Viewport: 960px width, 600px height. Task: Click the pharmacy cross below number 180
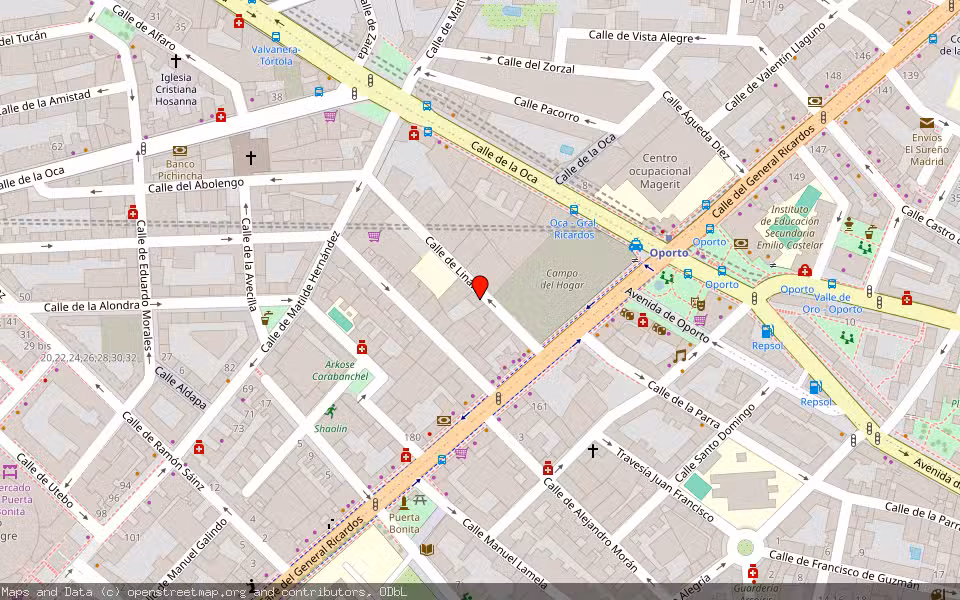[x=405, y=455]
